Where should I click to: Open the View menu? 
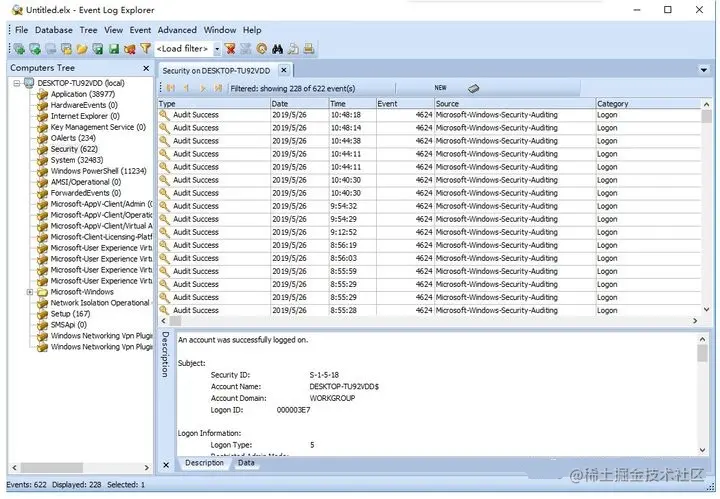(113, 30)
